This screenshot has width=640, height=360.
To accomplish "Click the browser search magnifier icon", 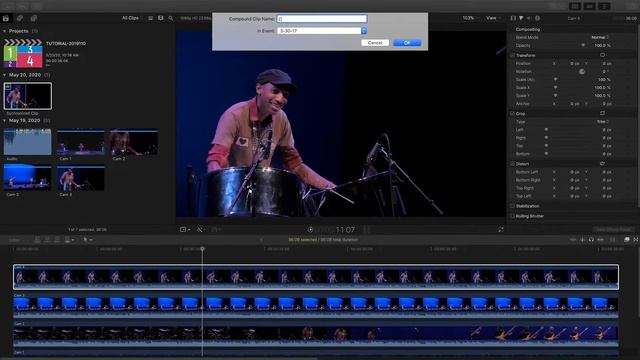I will click(x=171, y=18).
